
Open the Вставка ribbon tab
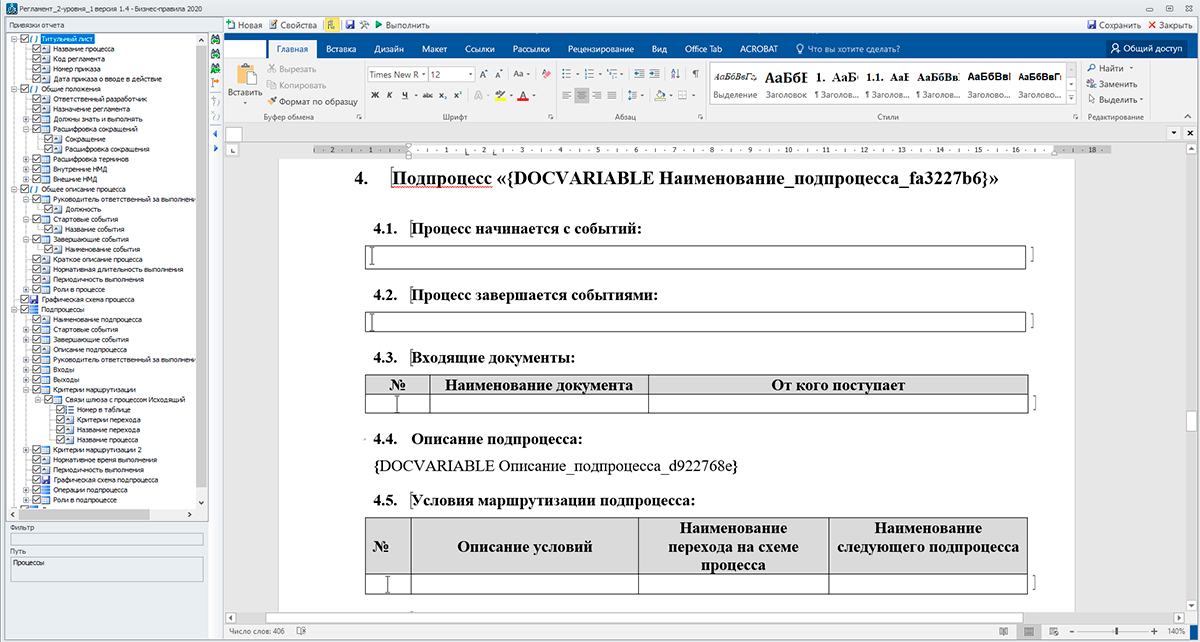tap(341, 48)
